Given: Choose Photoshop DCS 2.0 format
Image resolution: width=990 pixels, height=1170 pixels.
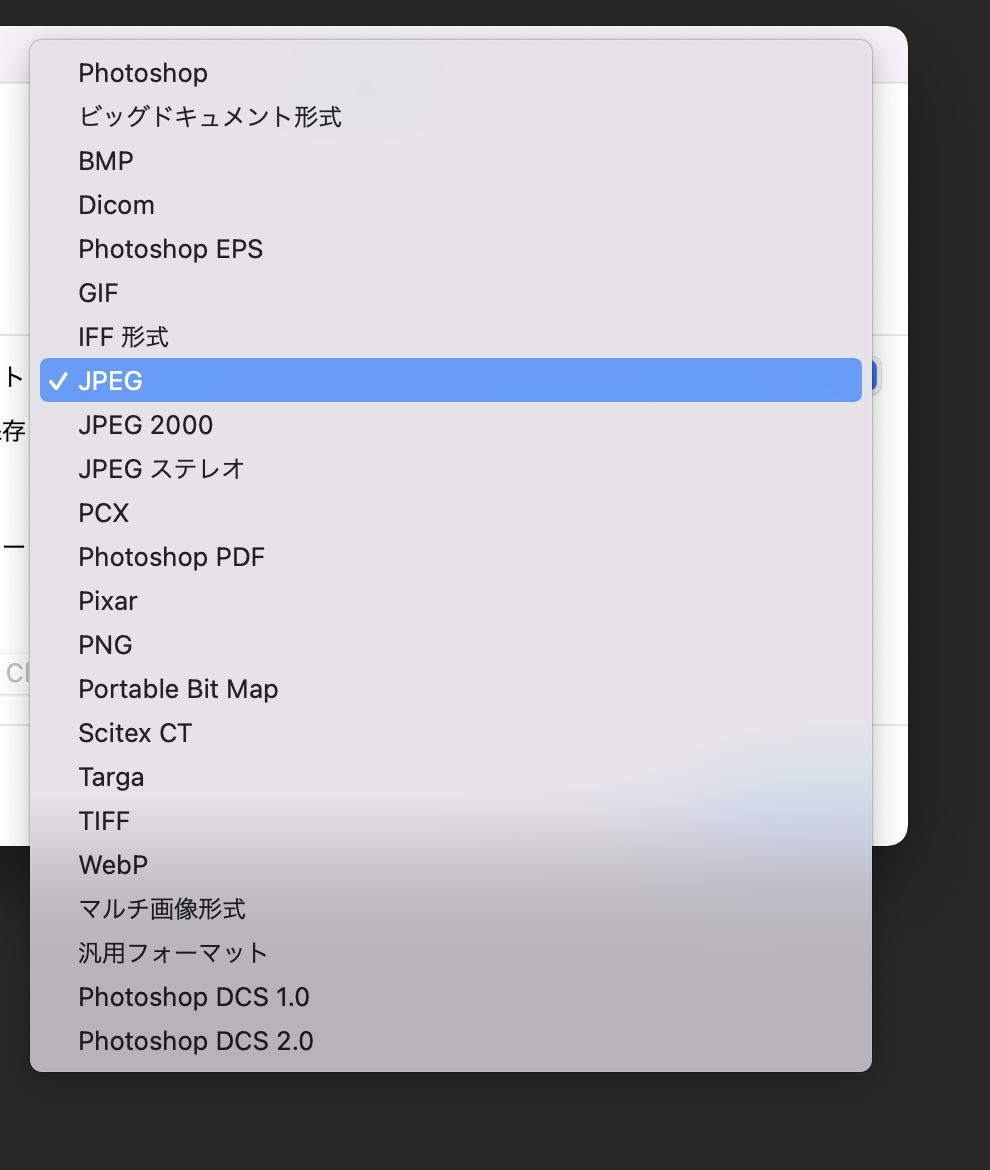Looking at the screenshot, I should click(451, 1042).
